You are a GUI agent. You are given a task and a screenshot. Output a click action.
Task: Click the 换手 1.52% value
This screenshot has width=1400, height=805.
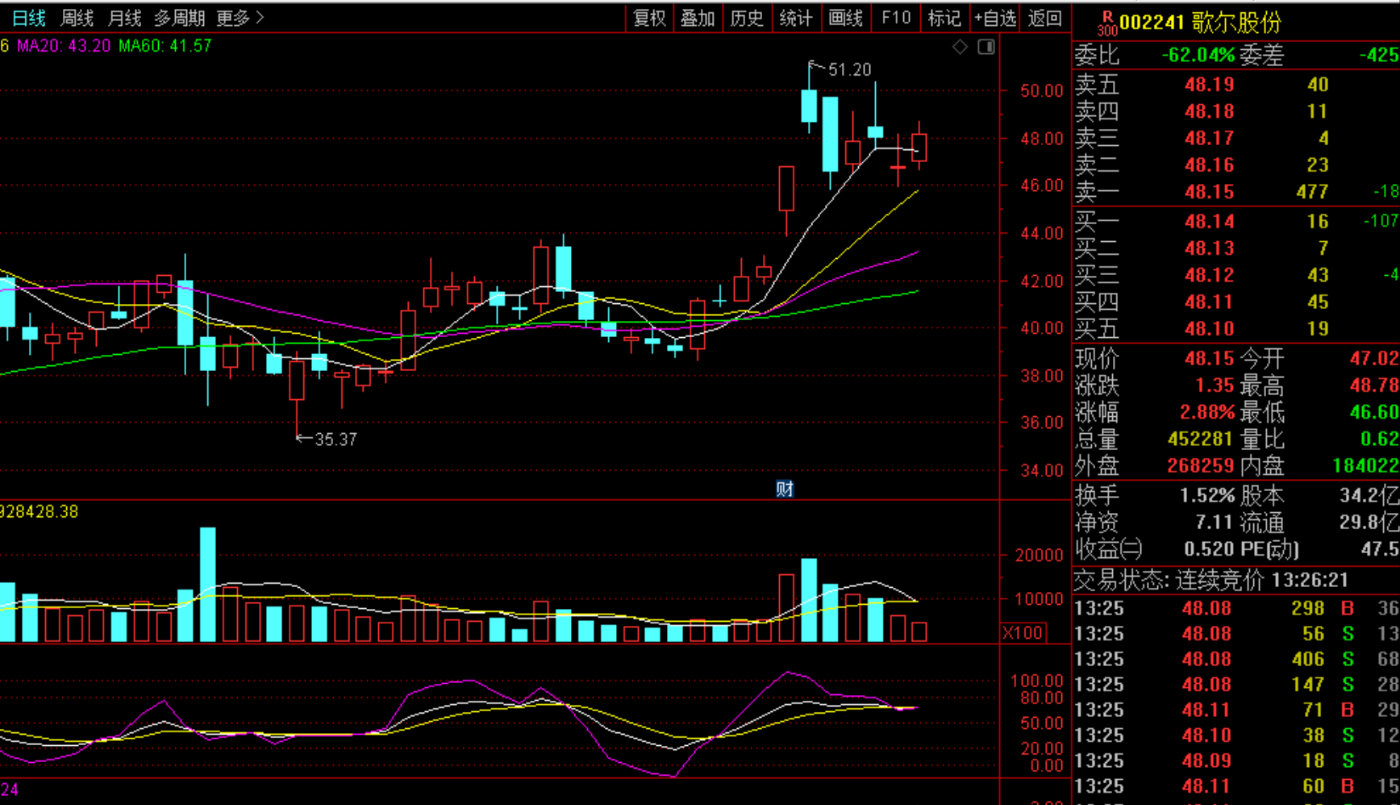(x=1207, y=496)
